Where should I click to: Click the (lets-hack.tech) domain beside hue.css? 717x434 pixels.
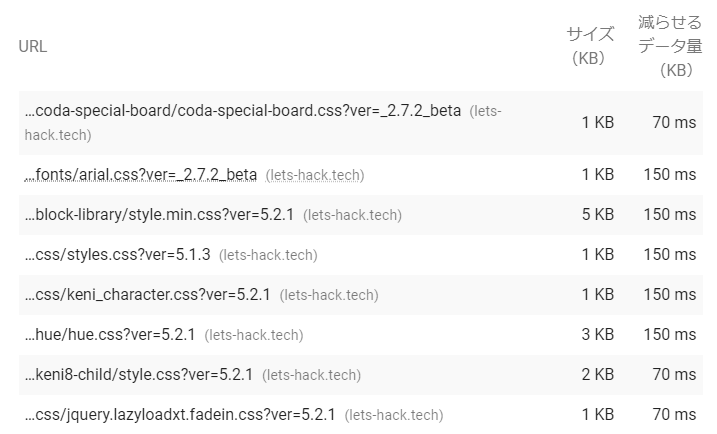tap(254, 335)
